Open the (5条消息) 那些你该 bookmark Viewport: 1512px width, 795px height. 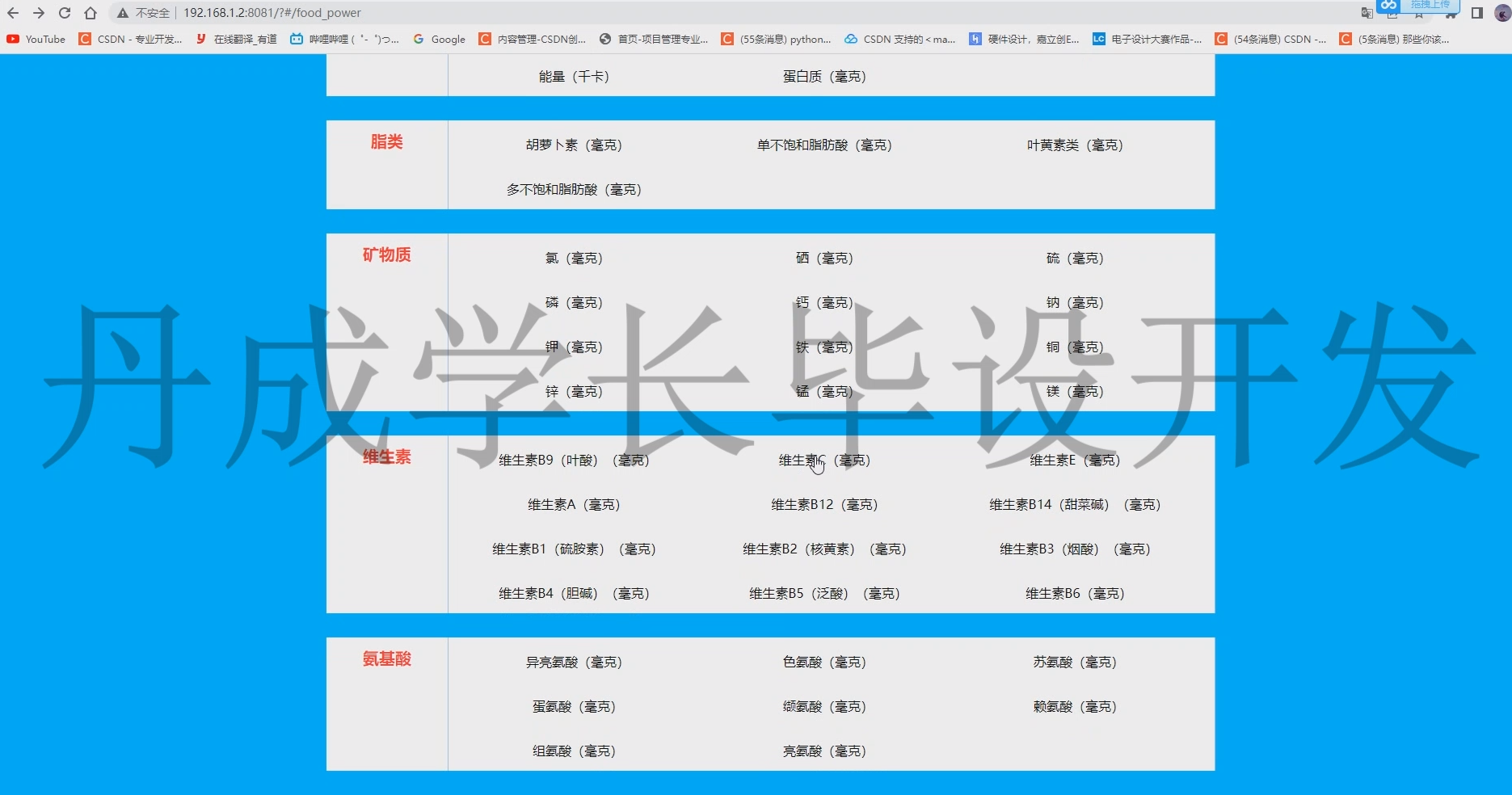[x=1394, y=39]
